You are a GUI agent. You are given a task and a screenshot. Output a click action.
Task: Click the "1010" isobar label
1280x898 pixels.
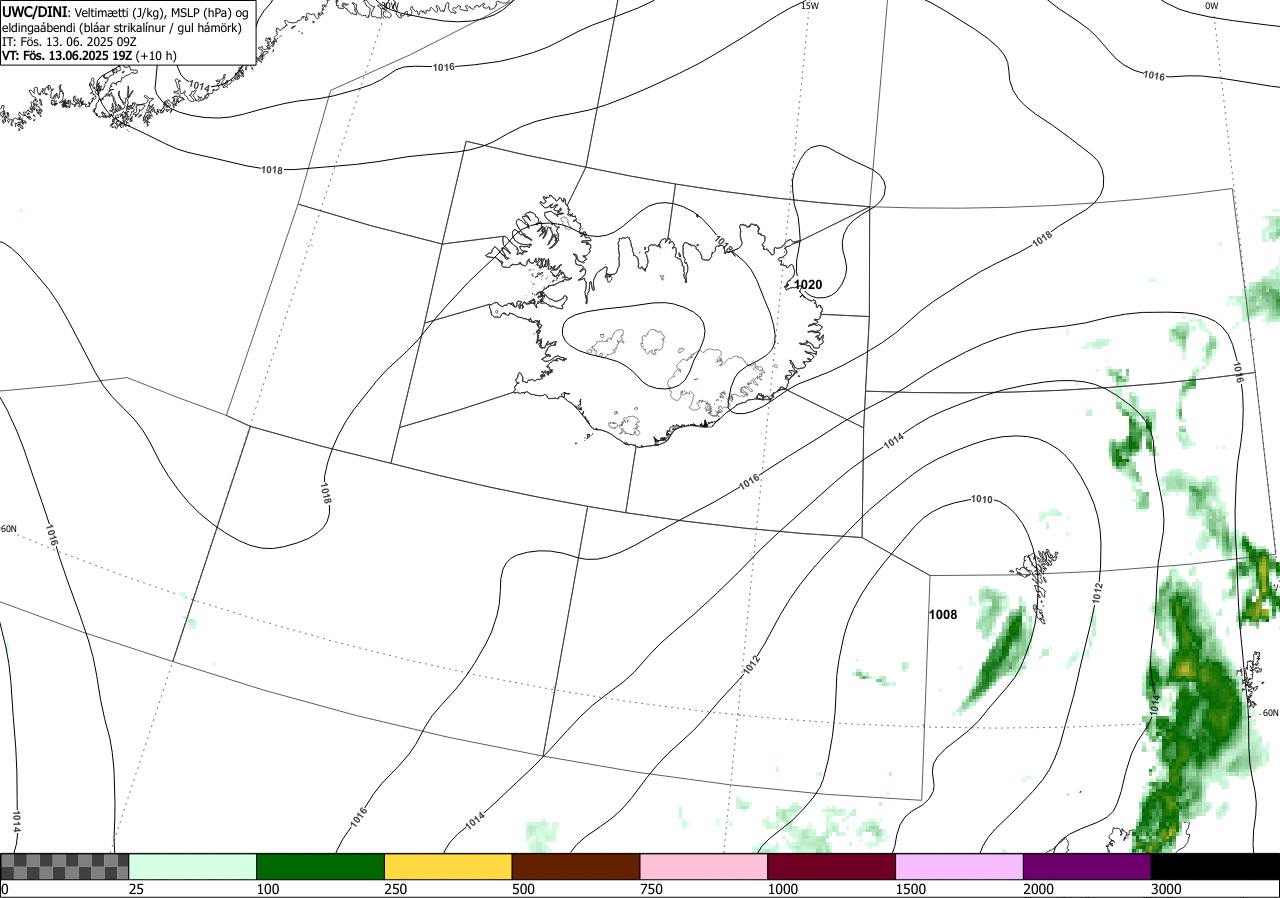pos(982,499)
